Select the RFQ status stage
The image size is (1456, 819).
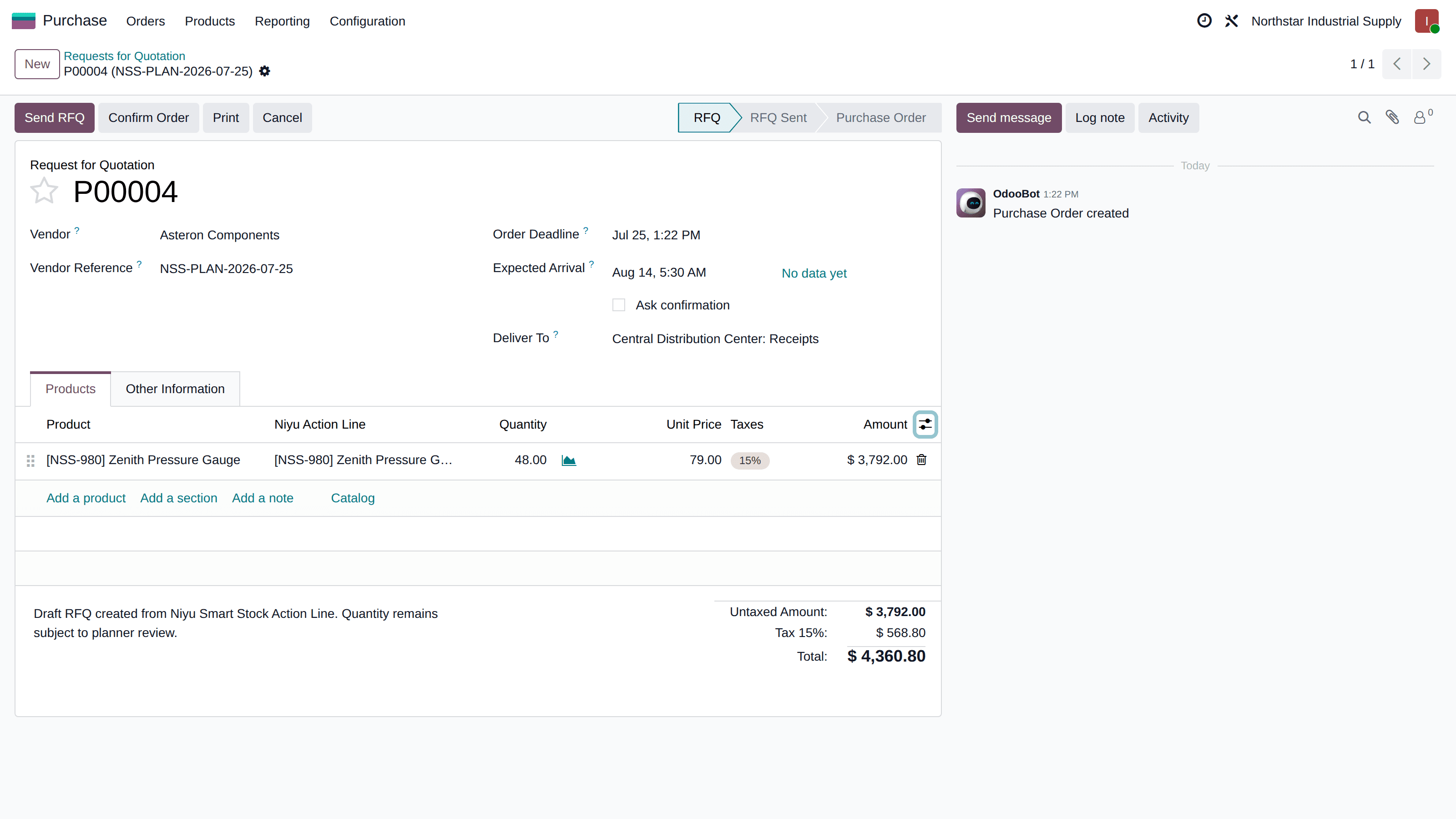(707, 117)
